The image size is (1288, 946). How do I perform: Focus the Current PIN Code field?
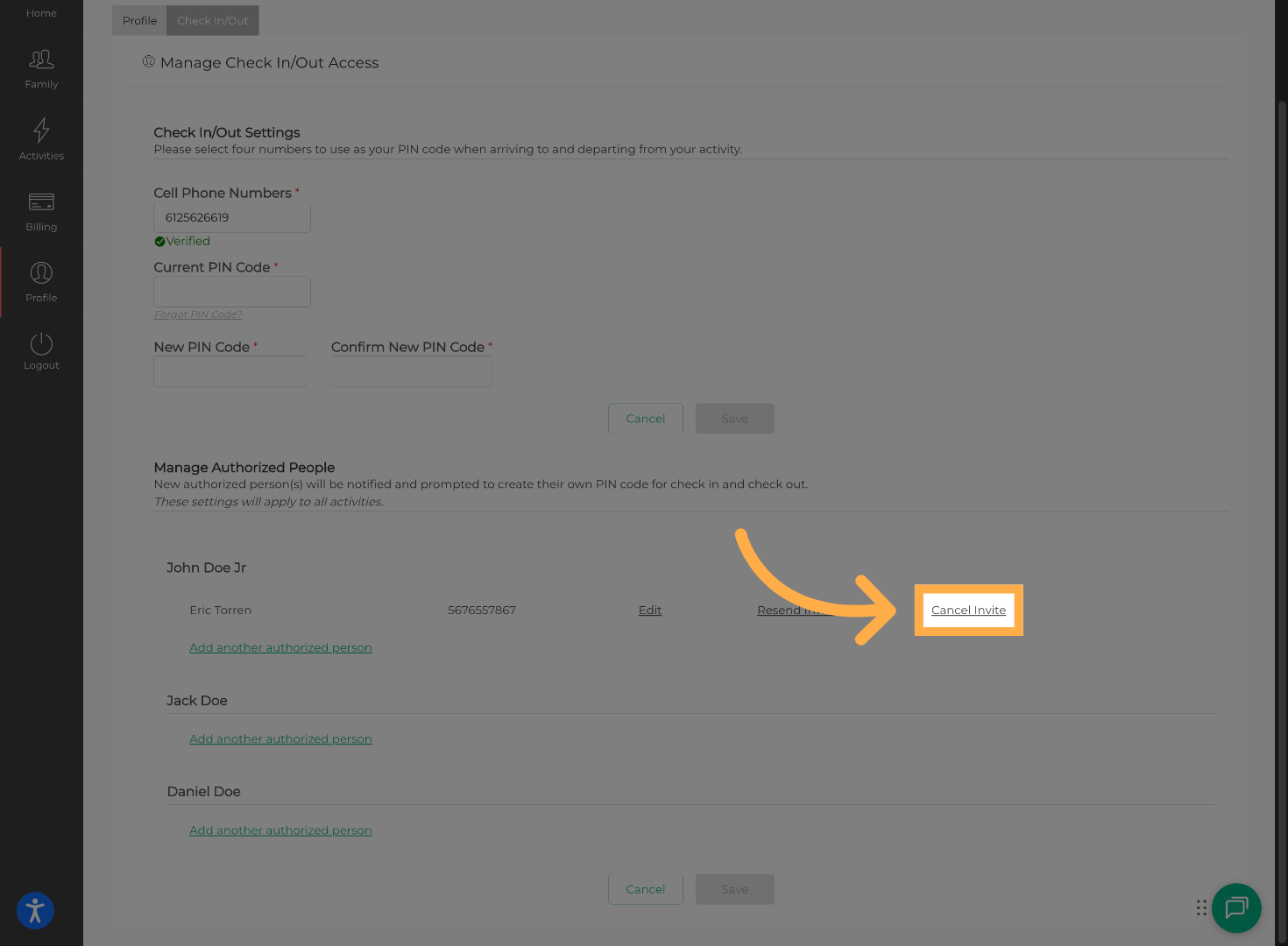coord(232,292)
